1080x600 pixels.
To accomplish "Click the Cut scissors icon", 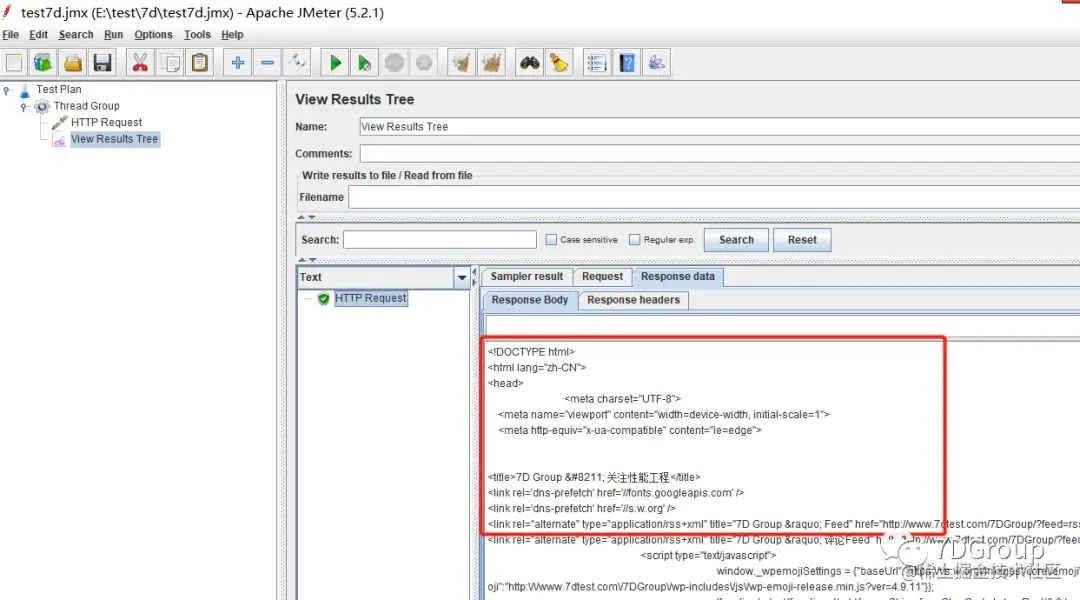I will click(140, 63).
